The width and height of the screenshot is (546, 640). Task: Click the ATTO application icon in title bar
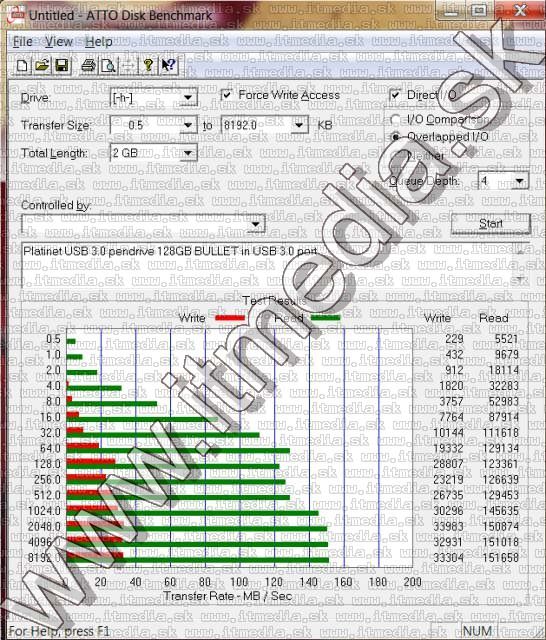click(x=16, y=15)
